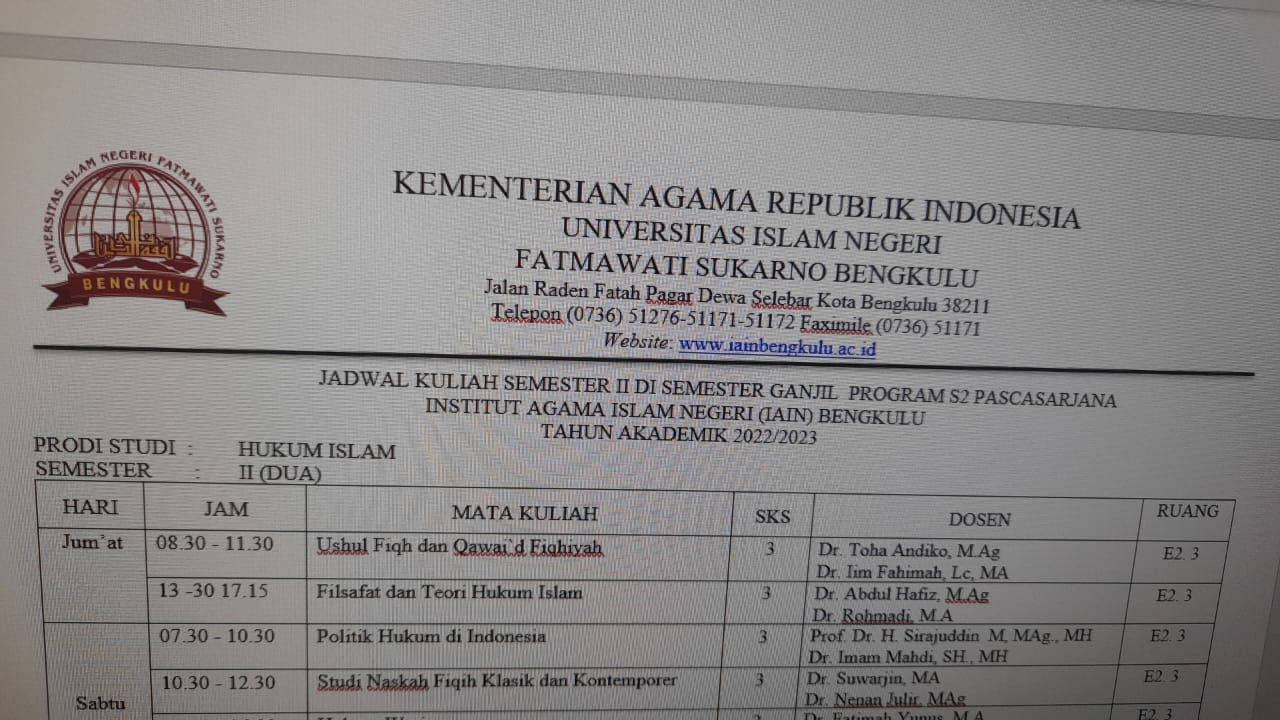Click the Universitas Islam Negeri Bengkulu logo
The height and width of the screenshot is (720, 1280).
tap(133, 230)
